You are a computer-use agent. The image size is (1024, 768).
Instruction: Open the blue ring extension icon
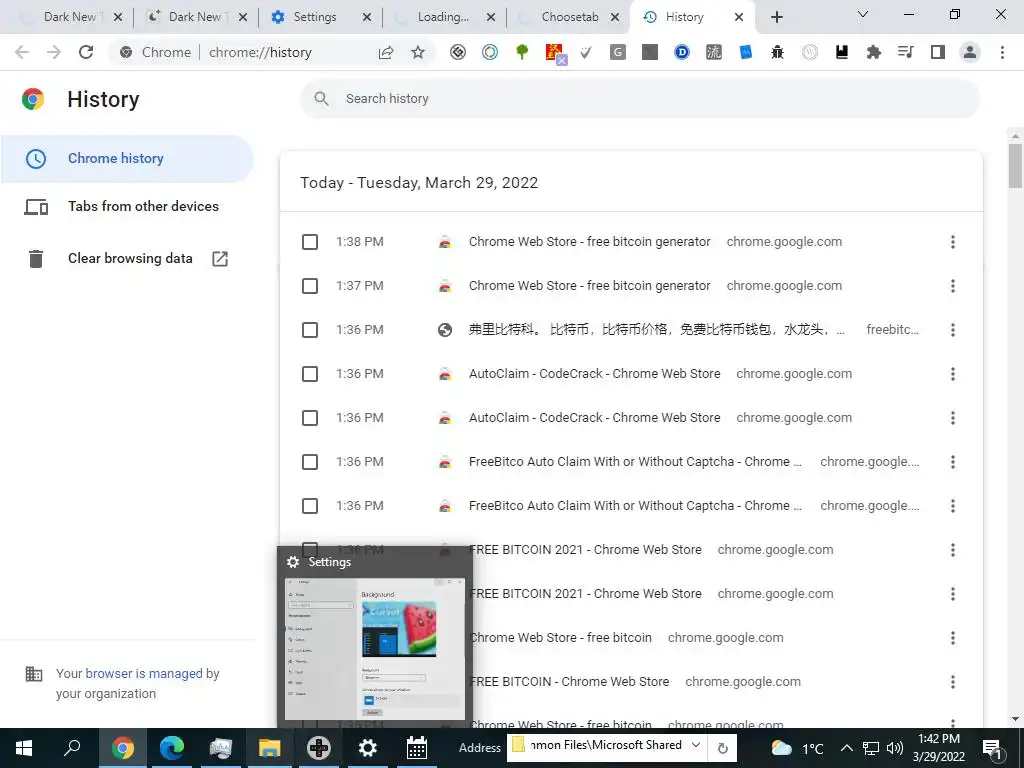490,52
